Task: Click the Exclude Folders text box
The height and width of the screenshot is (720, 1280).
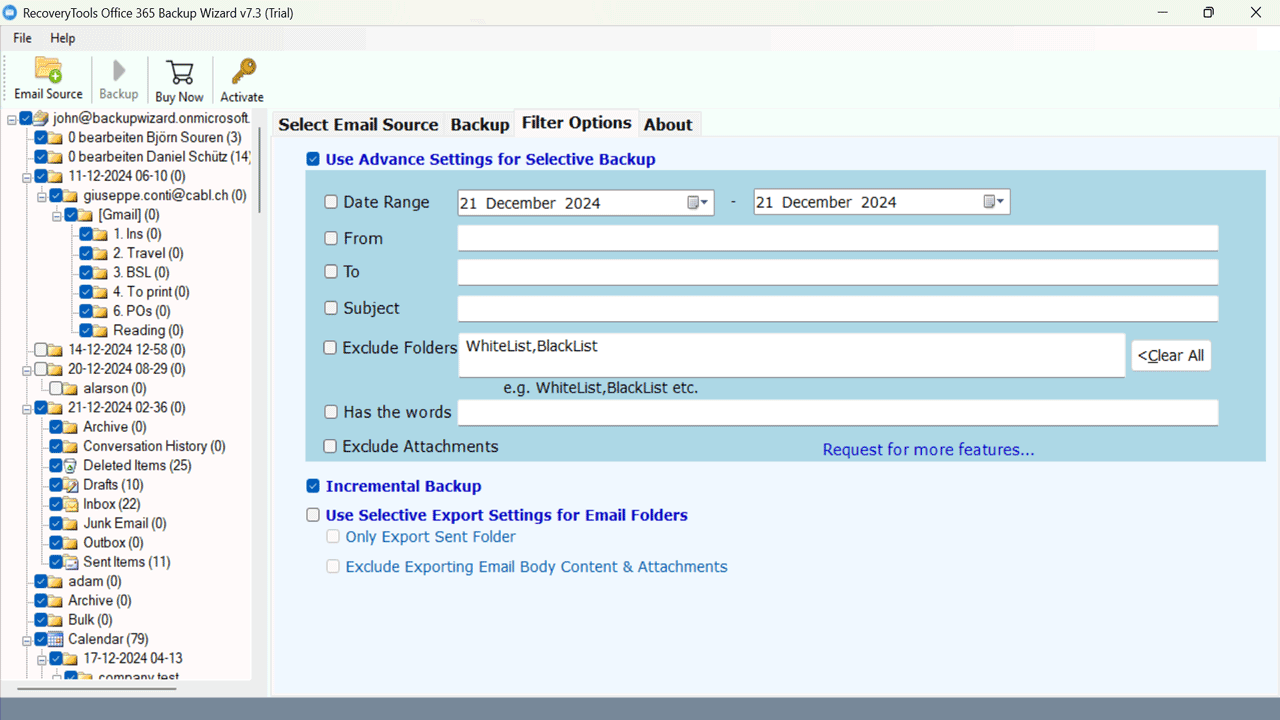Action: point(792,355)
